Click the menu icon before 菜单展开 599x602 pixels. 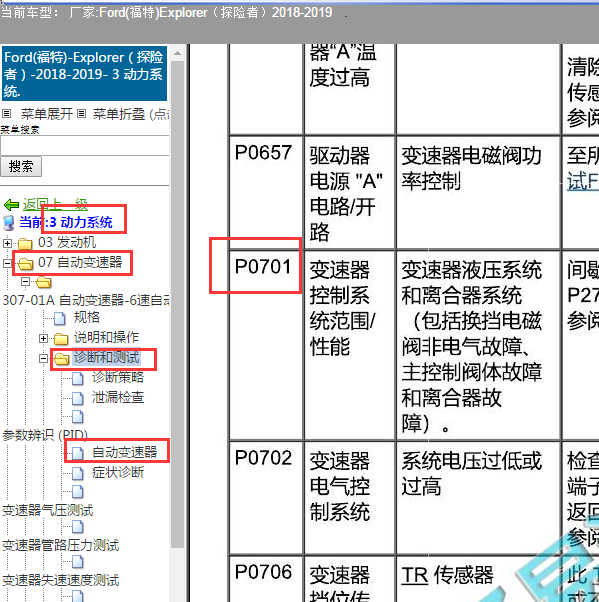tap(7, 114)
